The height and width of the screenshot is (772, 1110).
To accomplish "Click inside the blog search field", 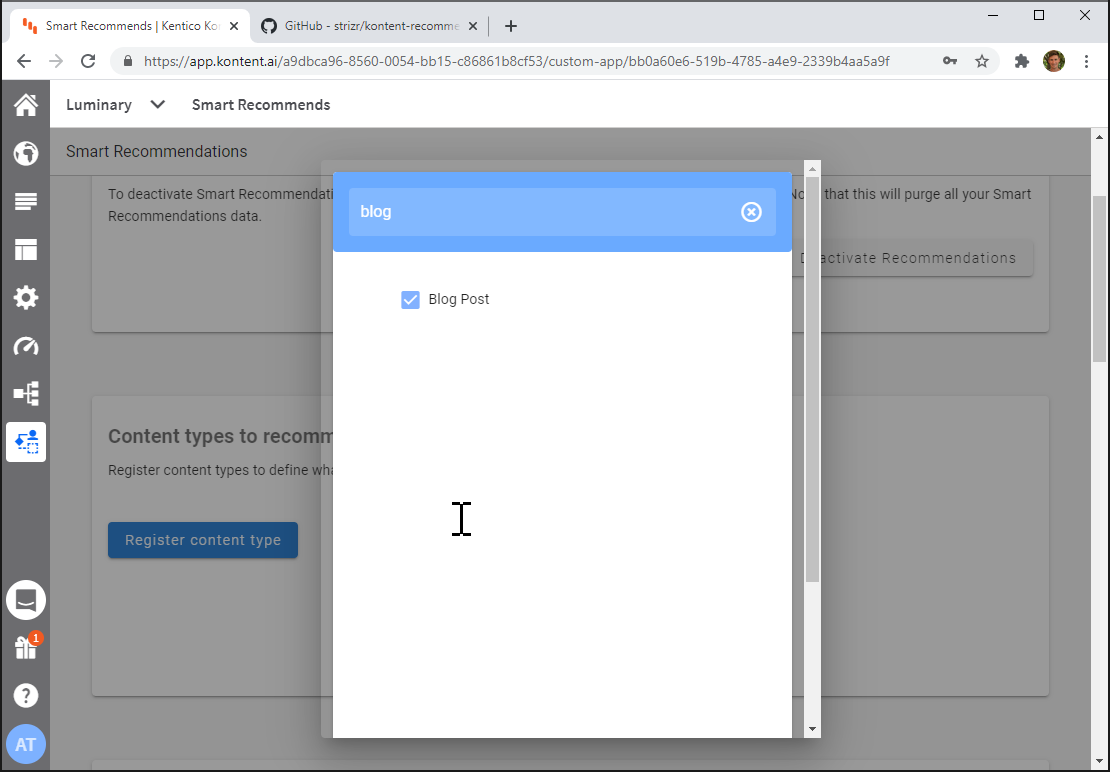I will (550, 211).
